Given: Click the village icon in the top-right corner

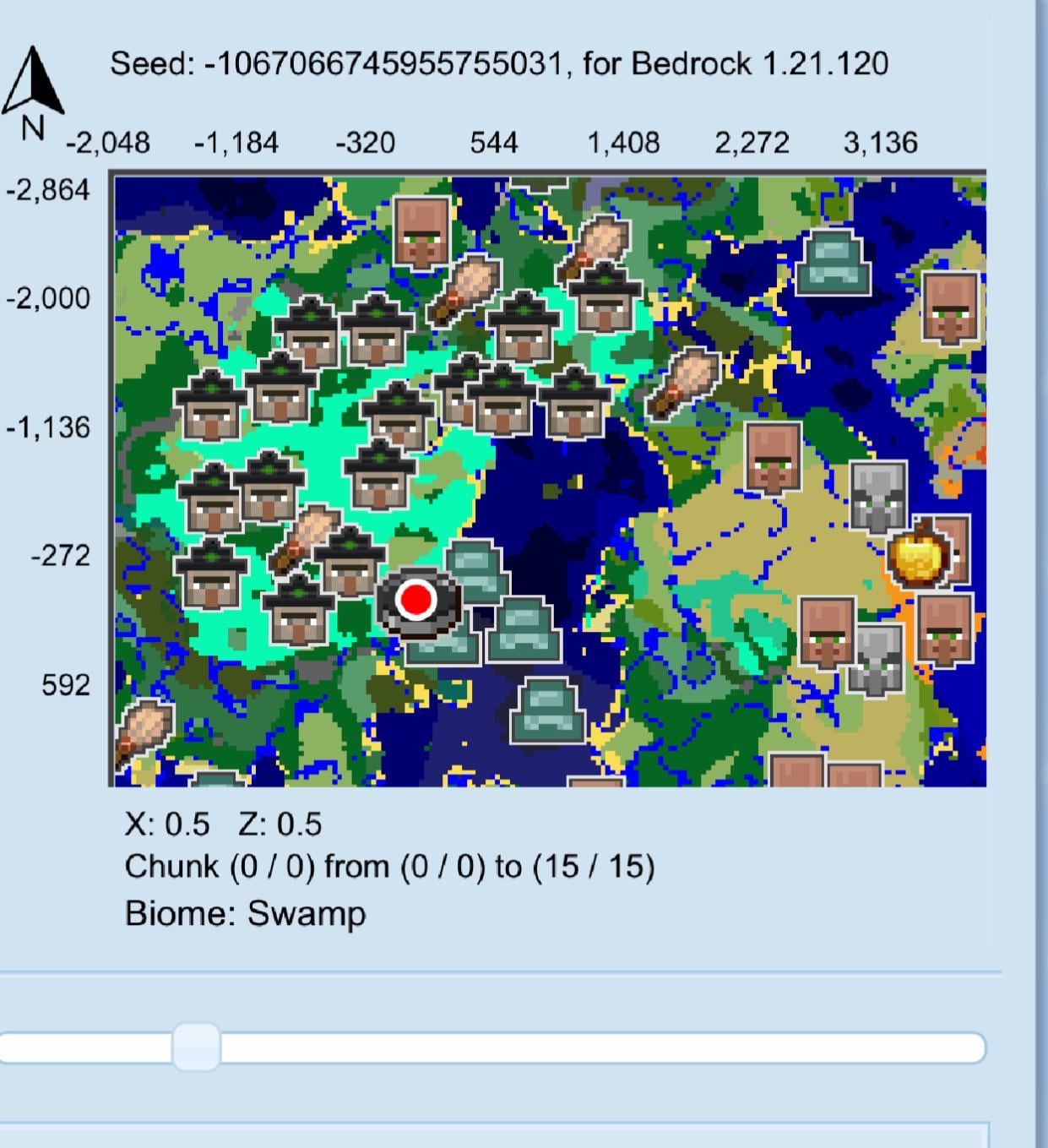Looking at the screenshot, I should tap(951, 307).
